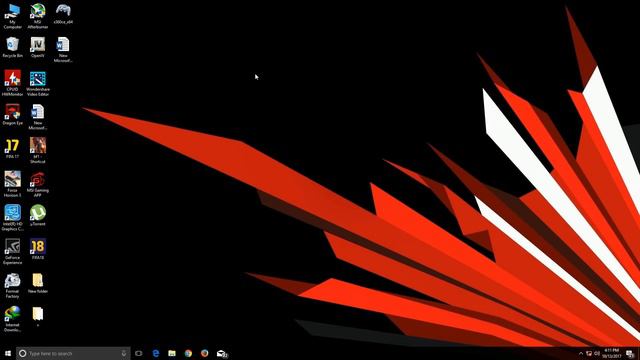Select the M1 - Shortcut icon
The image size is (640, 360).
click(x=38, y=151)
